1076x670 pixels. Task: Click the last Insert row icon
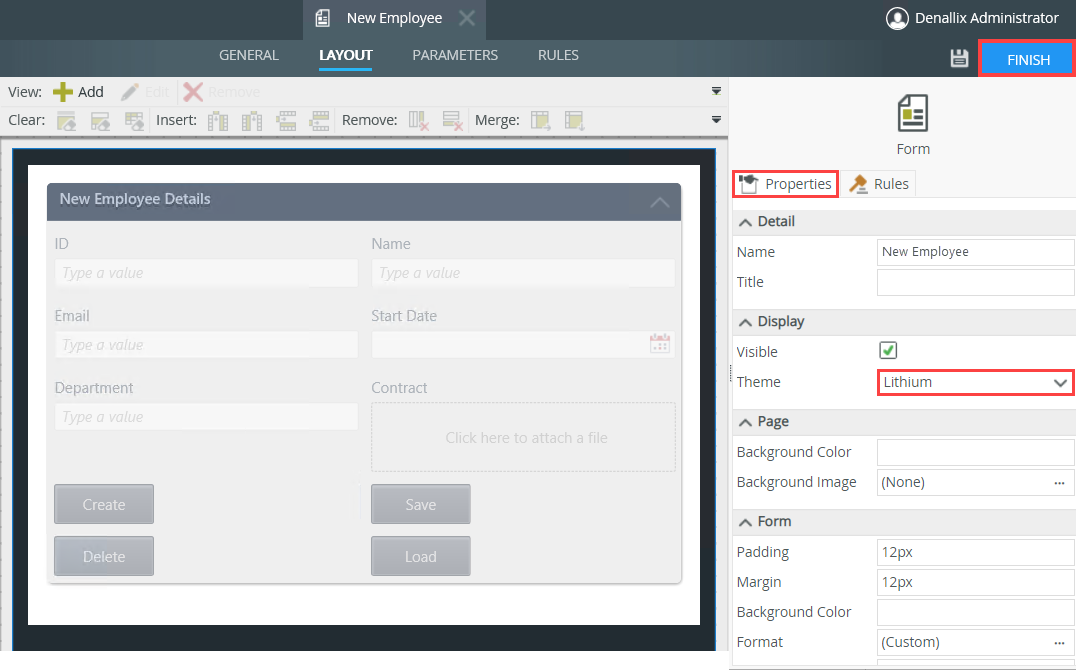[x=319, y=121]
